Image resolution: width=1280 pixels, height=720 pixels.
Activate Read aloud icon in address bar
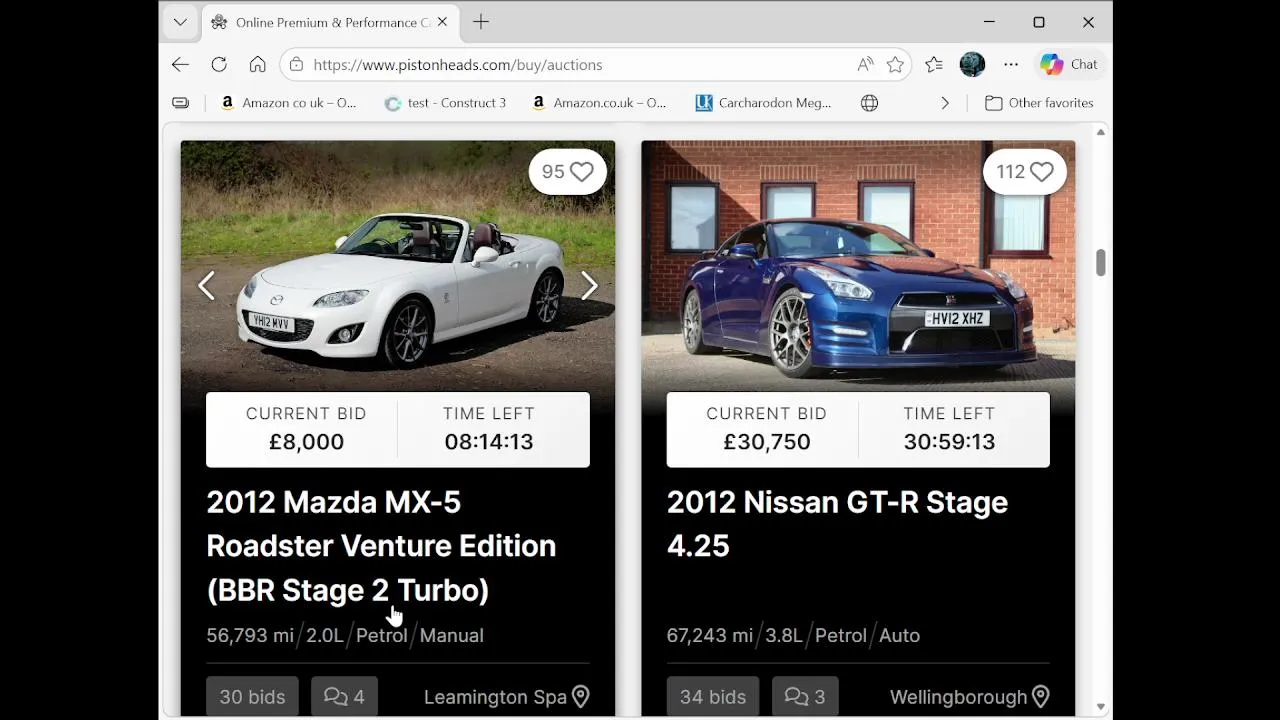tap(865, 64)
